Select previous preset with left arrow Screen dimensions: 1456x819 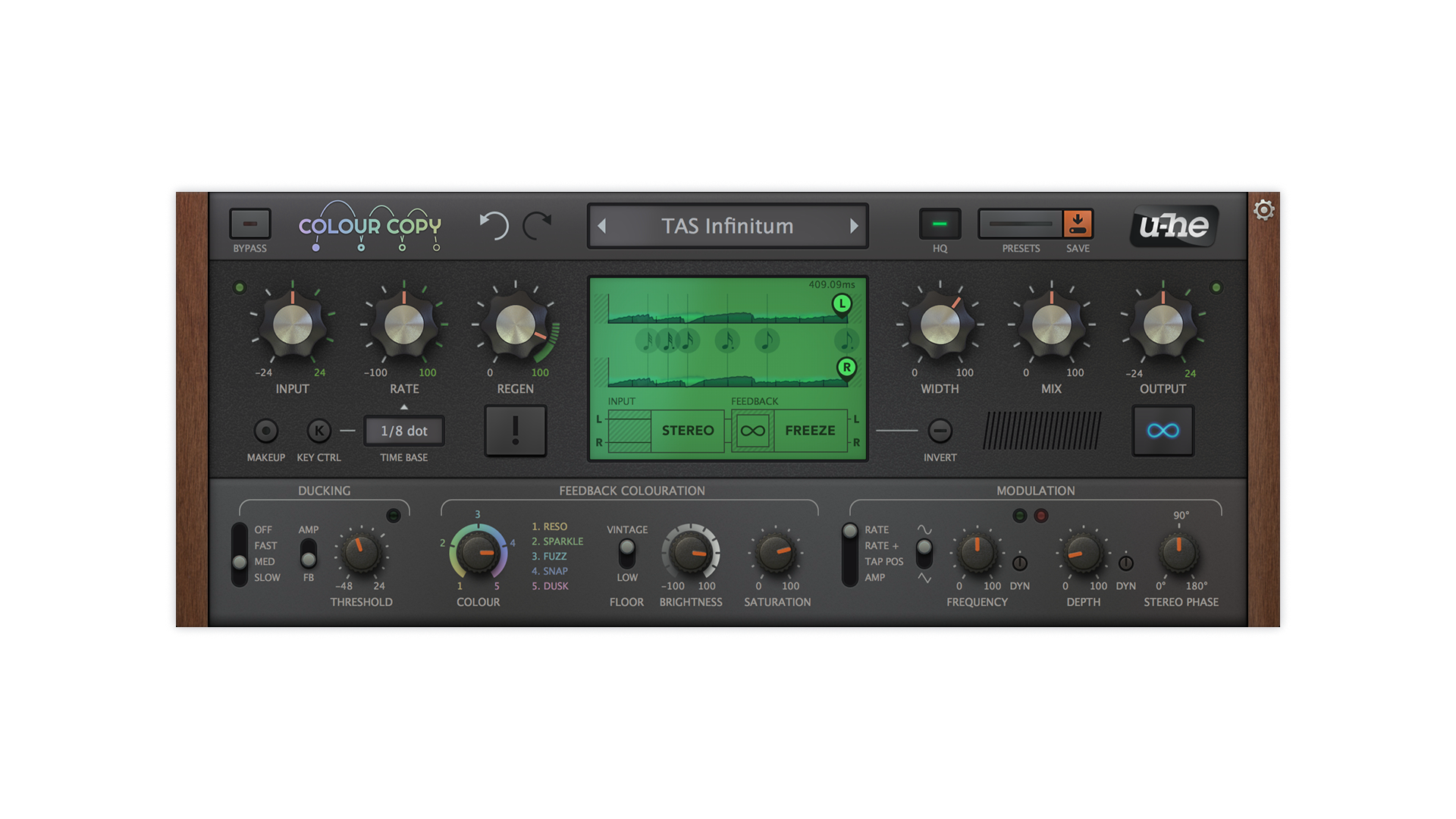[602, 226]
